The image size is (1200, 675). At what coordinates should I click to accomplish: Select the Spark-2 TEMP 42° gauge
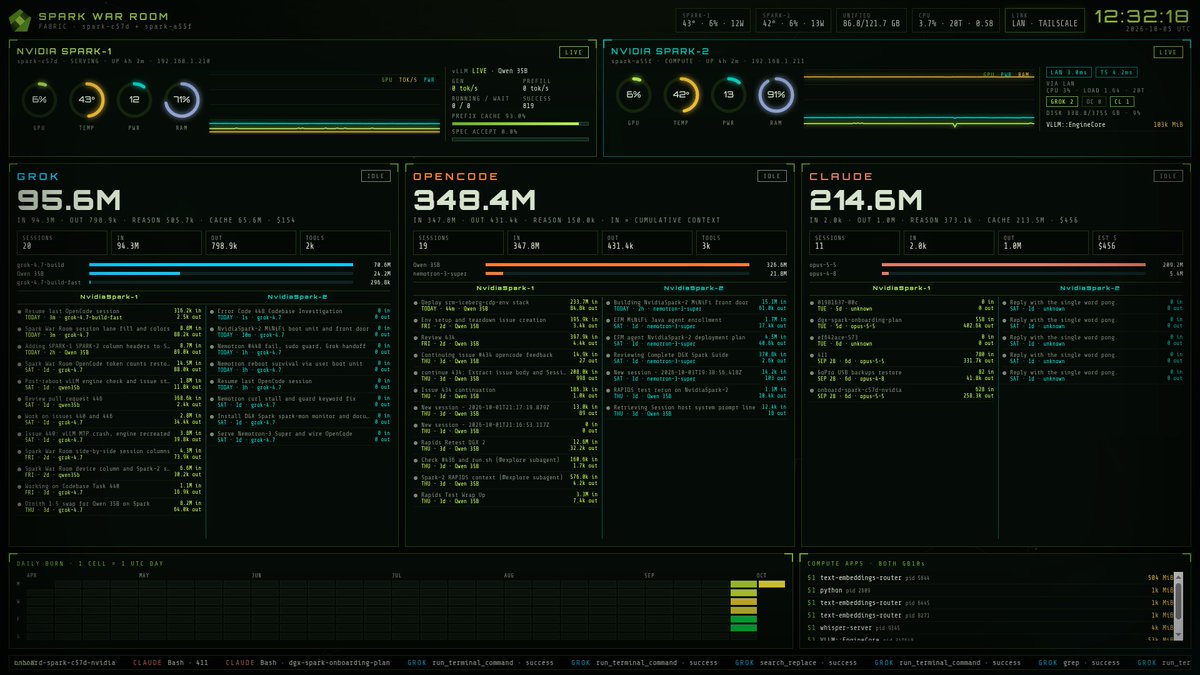tap(681, 94)
